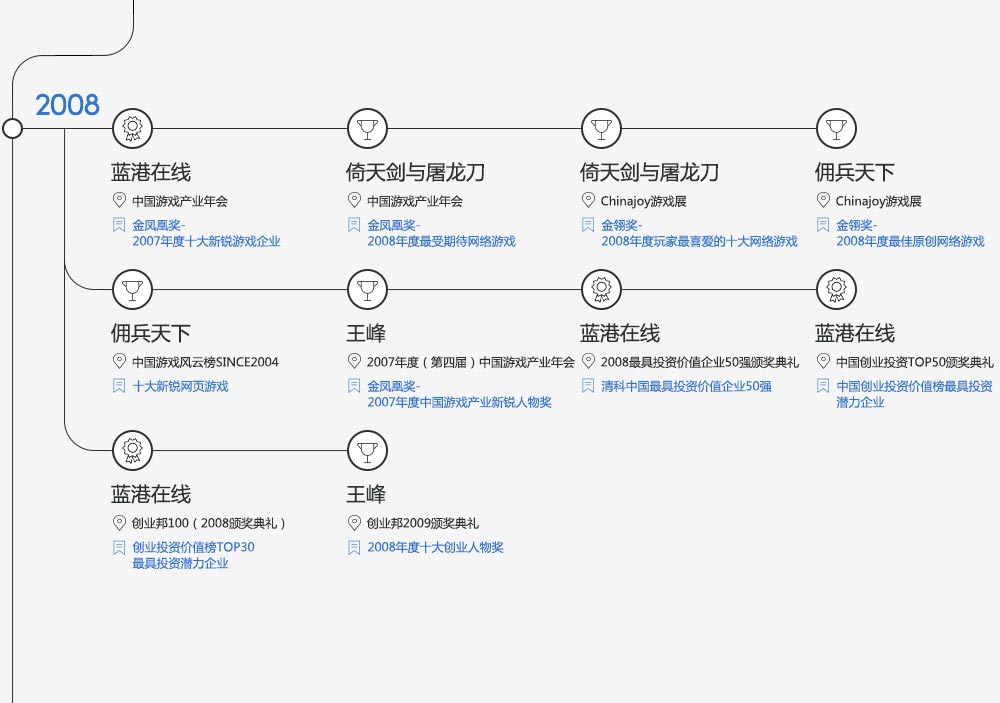Screen dimensions: 1000x703
Task: Click the award bookmark icon beside 清科中国最具投资价值企业50强
Action: (588, 385)
